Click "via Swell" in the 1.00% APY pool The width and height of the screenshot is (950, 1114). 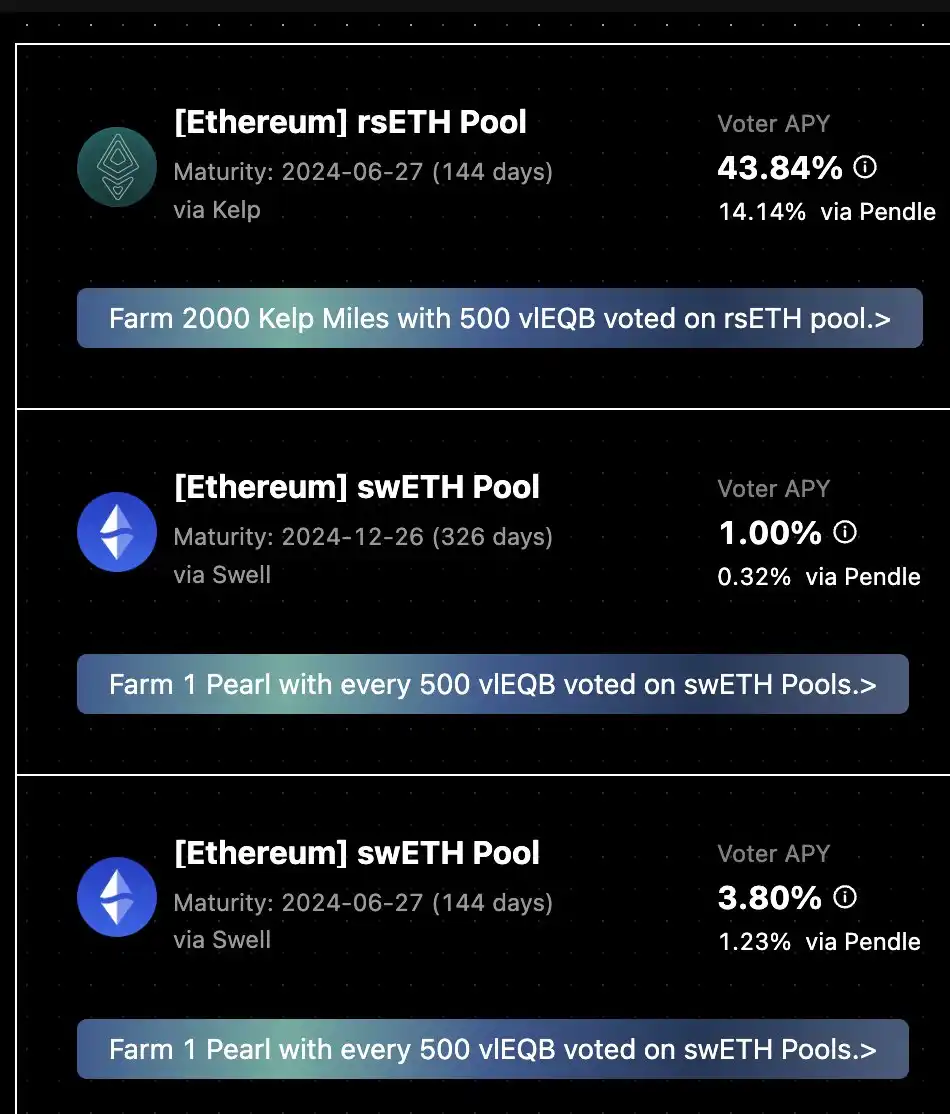pyautogui.click(x=222, y=575)
